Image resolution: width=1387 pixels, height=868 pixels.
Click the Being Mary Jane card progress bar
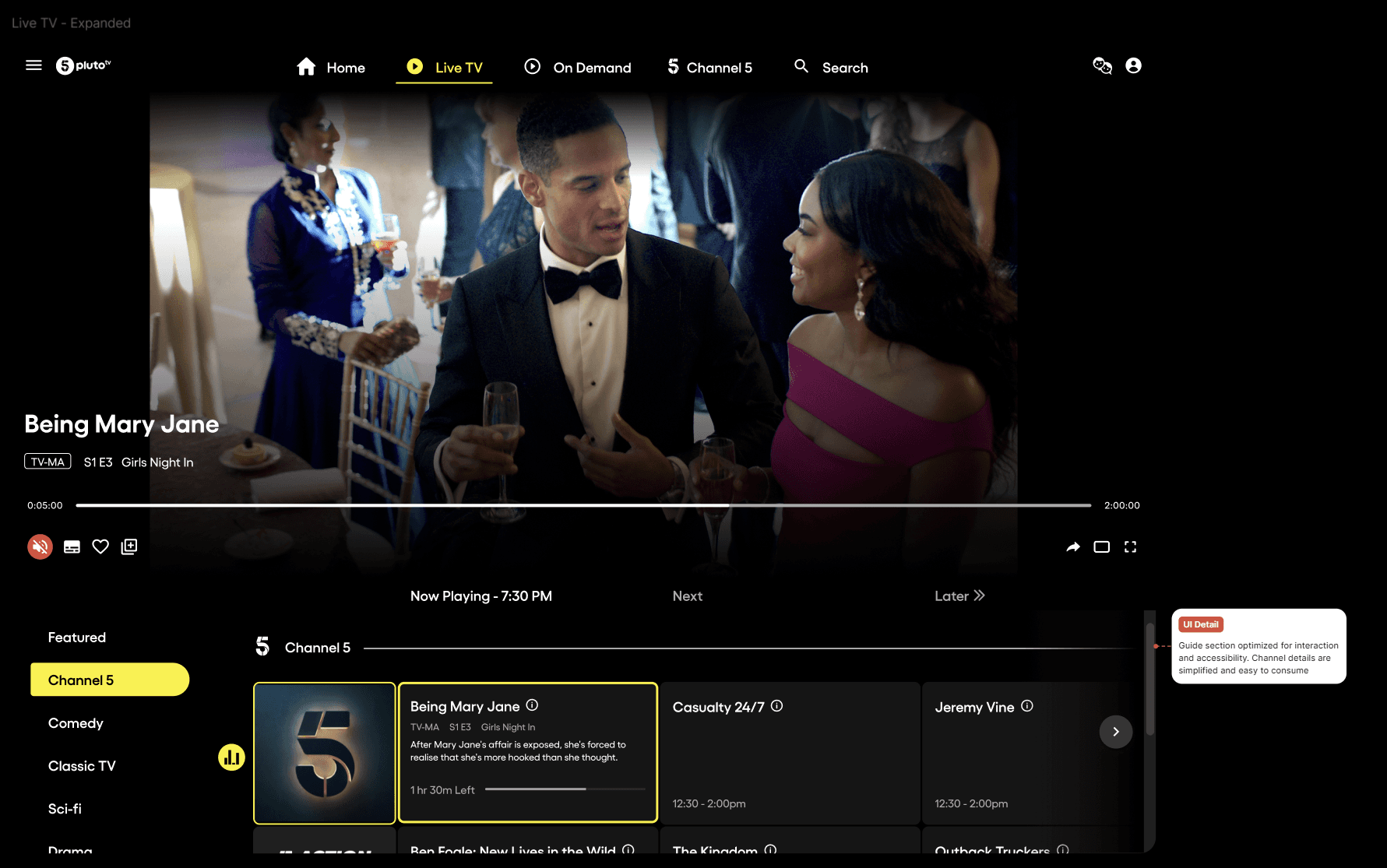tap(565, 789)
